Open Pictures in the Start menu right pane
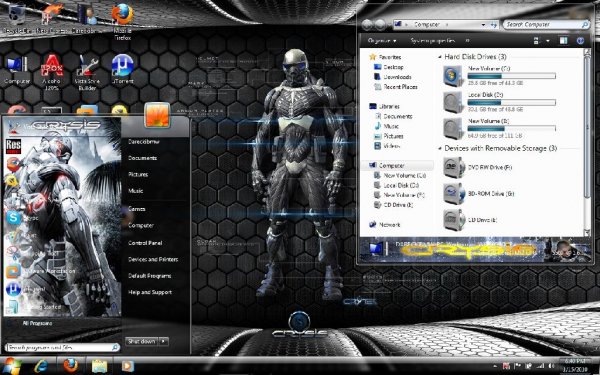Viewport: 600px width, 375px height. coord(138,174)
